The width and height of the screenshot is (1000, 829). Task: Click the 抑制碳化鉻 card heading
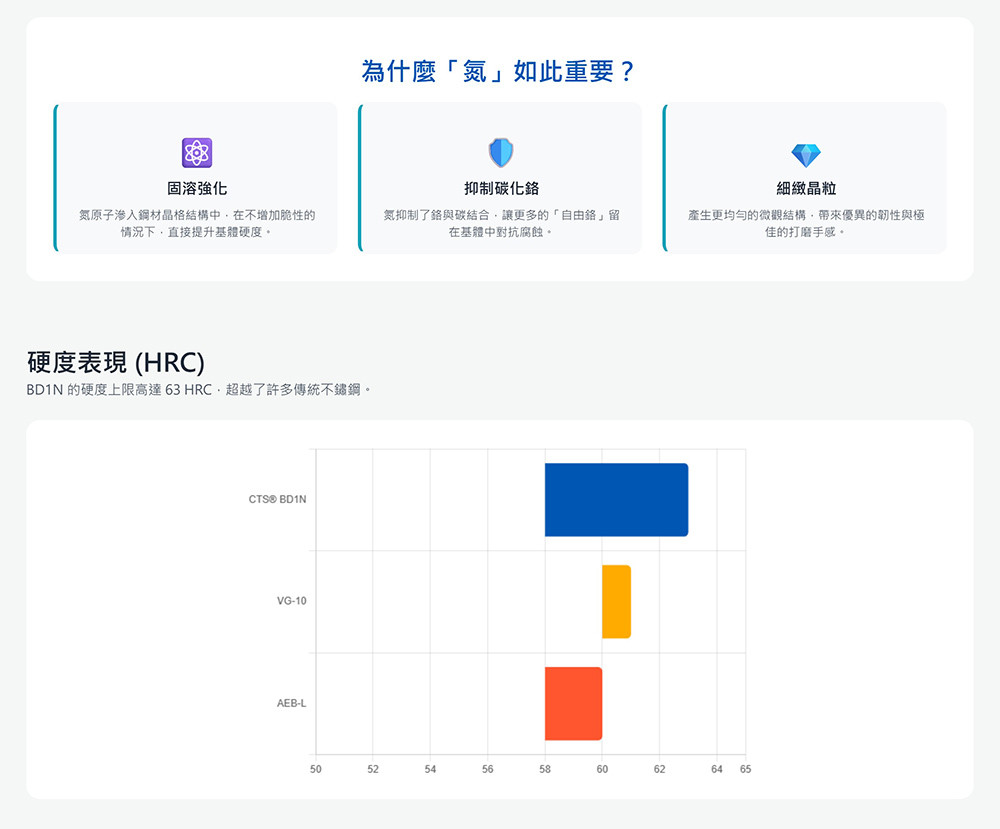coord(501,188)
